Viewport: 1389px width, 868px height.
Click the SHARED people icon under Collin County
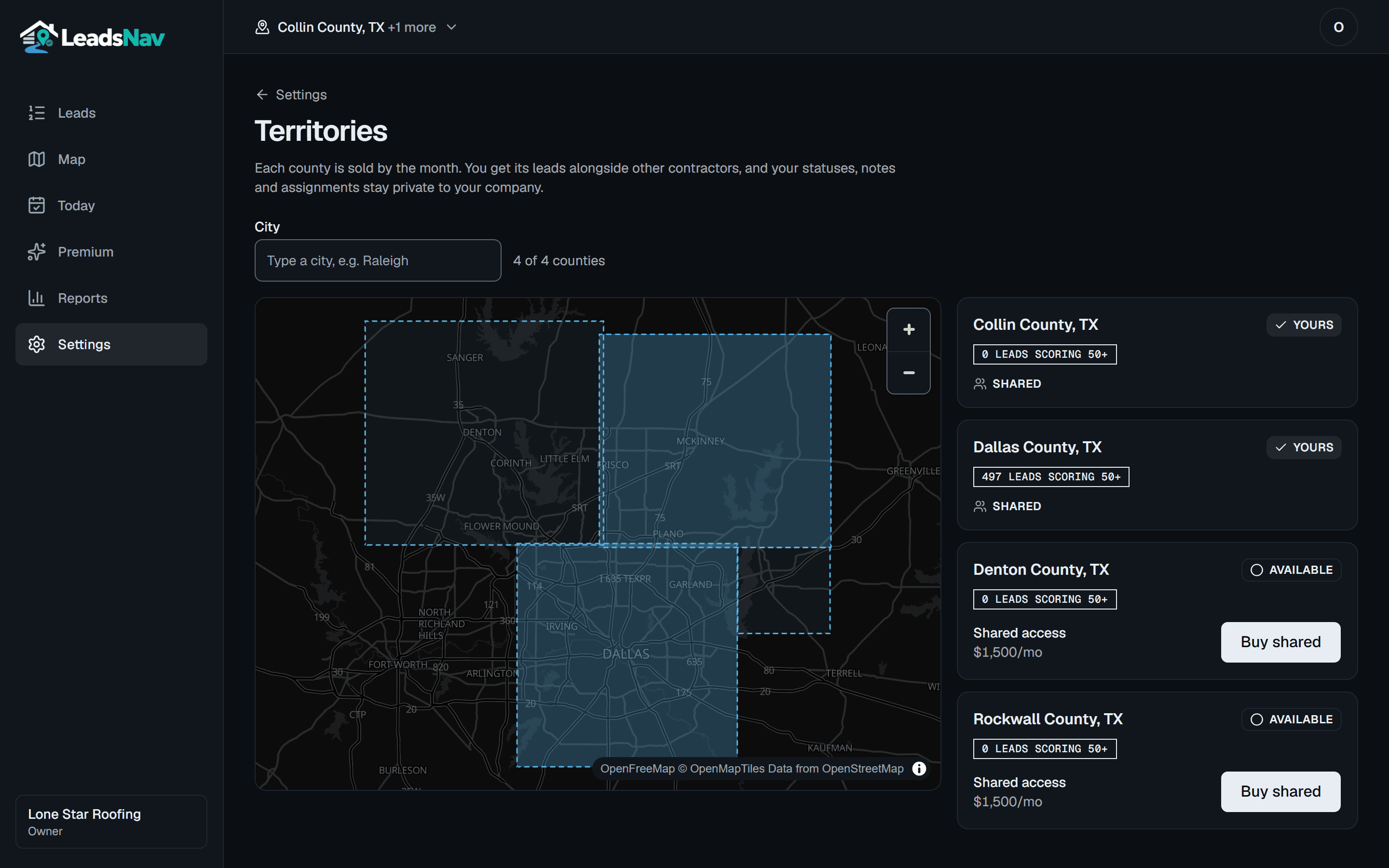980,383
